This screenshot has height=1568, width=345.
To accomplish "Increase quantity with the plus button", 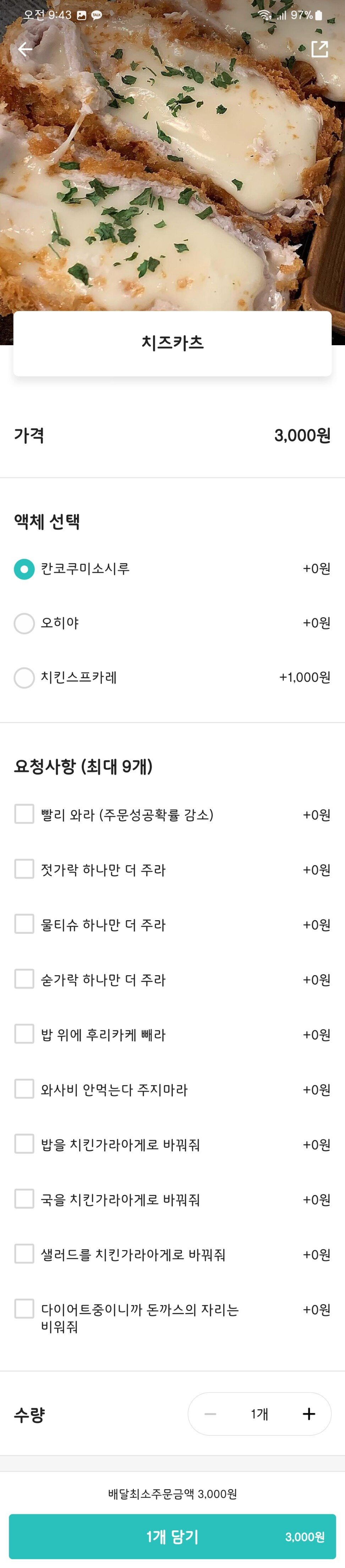I will [308, 1414].
